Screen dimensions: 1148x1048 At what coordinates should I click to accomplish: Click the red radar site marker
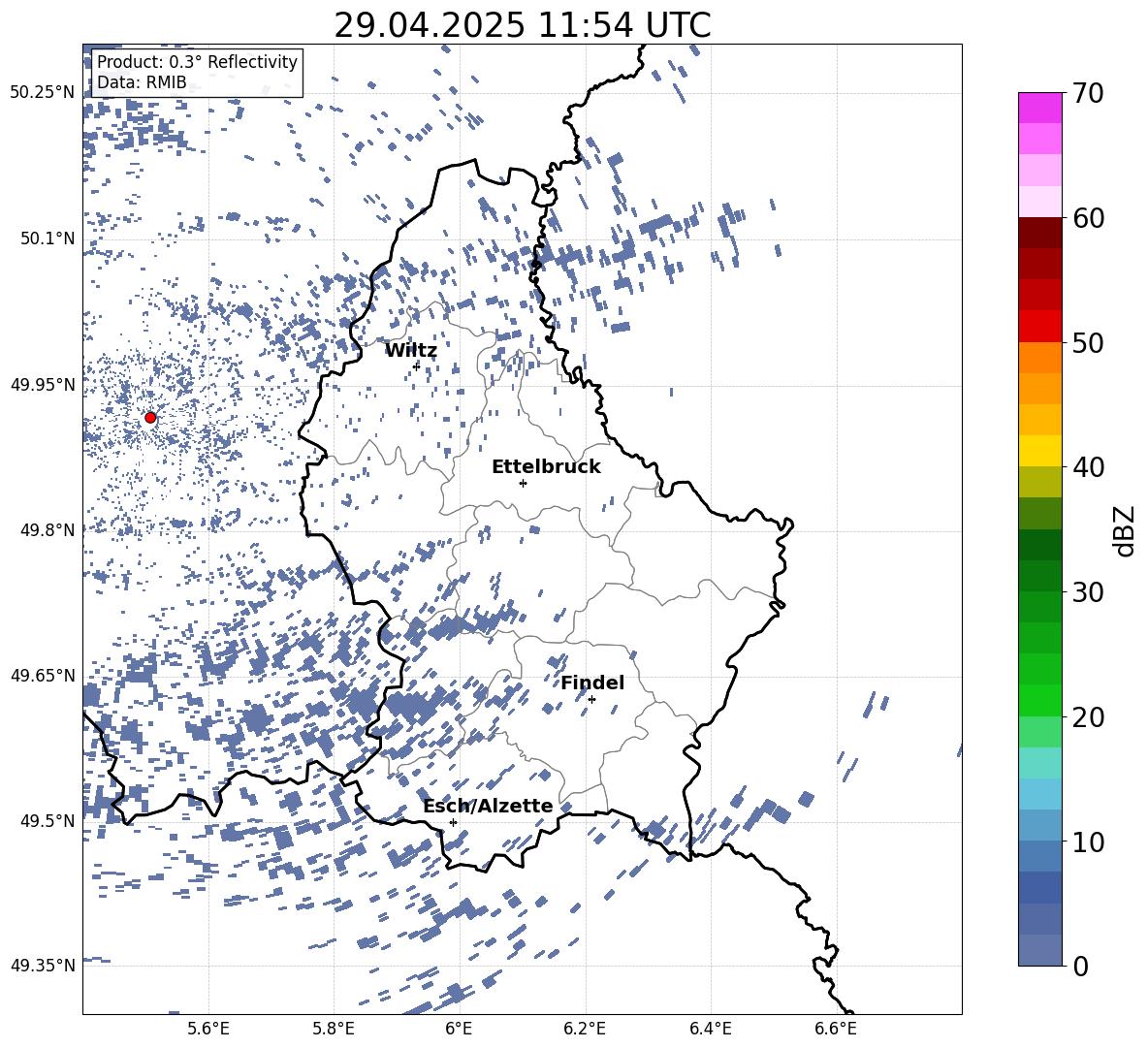(150, 418)
